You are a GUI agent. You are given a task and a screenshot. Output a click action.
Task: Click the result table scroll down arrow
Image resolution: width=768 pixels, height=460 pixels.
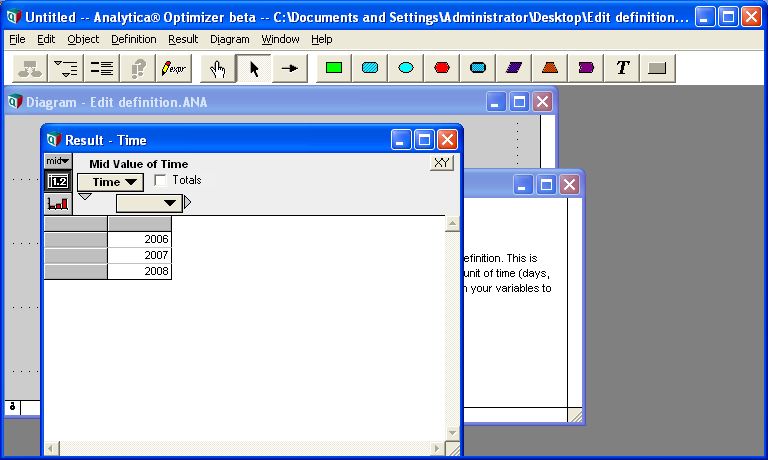pyautogui.click(x=453, y=433)
